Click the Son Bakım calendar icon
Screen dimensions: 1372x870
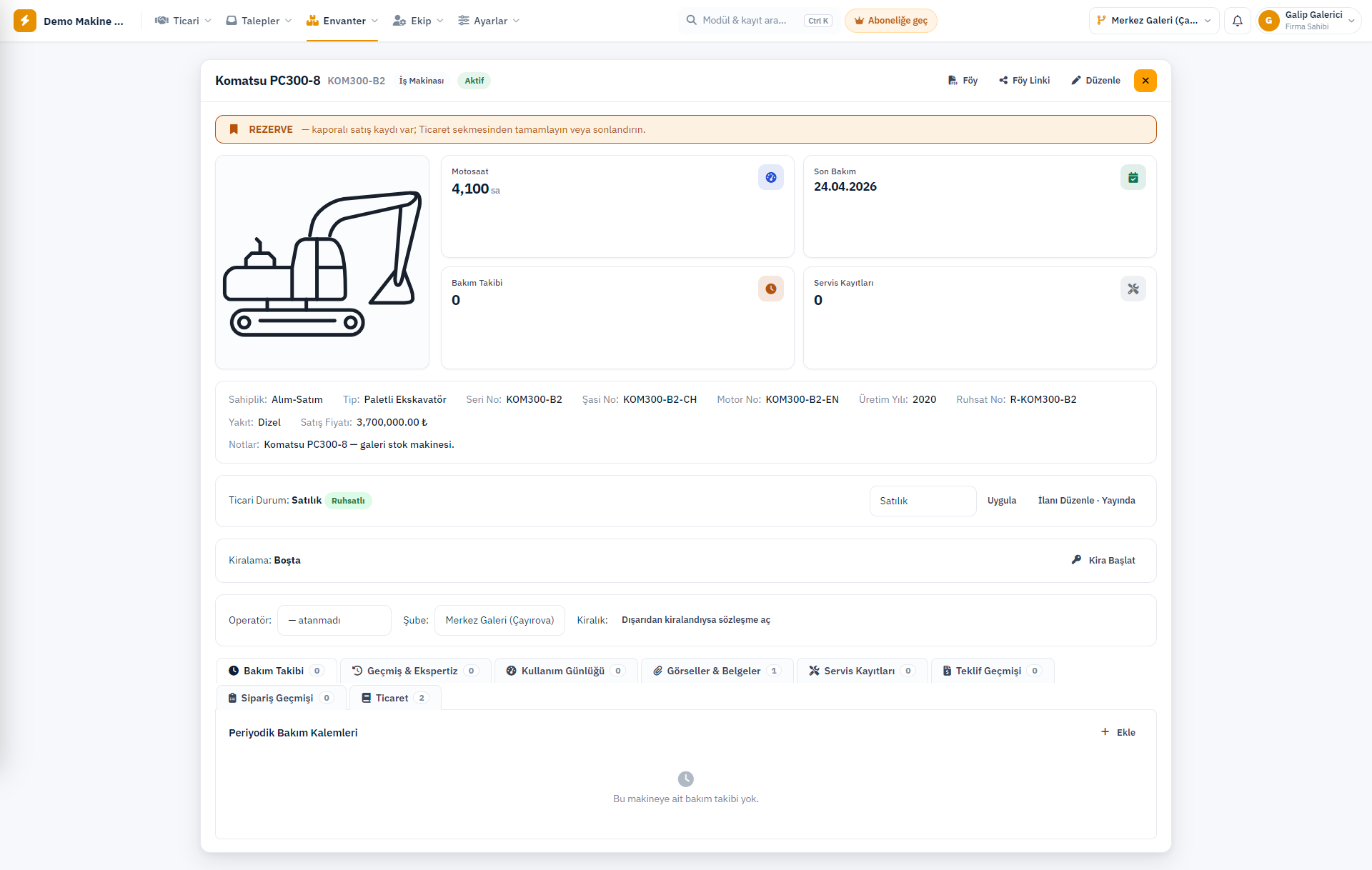coord(1133,177)
